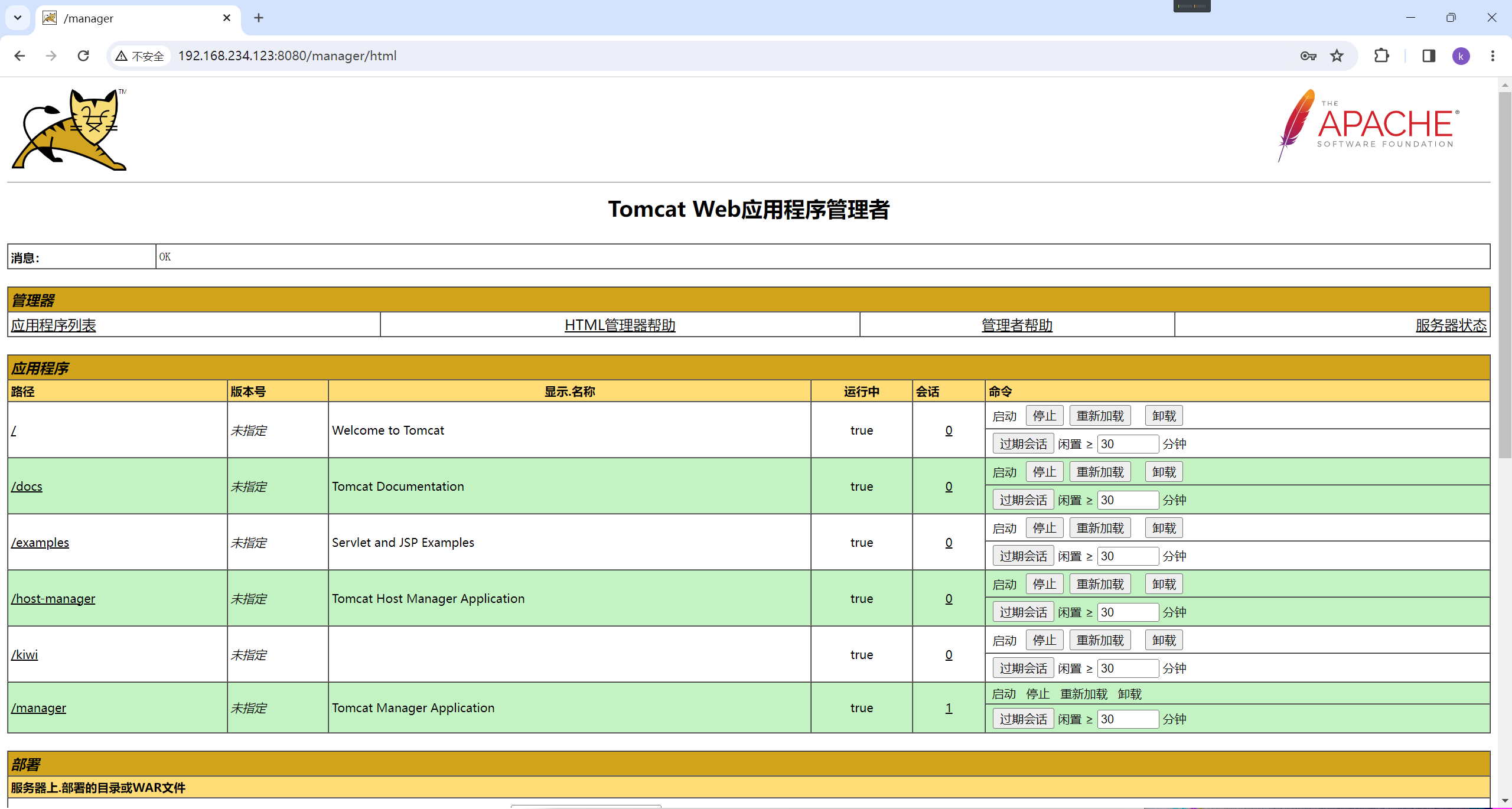View sessions count for /kiwi row

(x=949, y=655)
